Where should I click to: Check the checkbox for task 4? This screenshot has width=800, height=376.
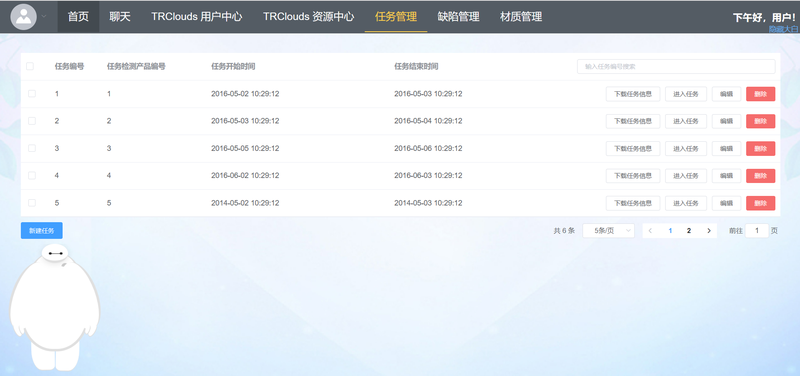[x=32, y=176]
